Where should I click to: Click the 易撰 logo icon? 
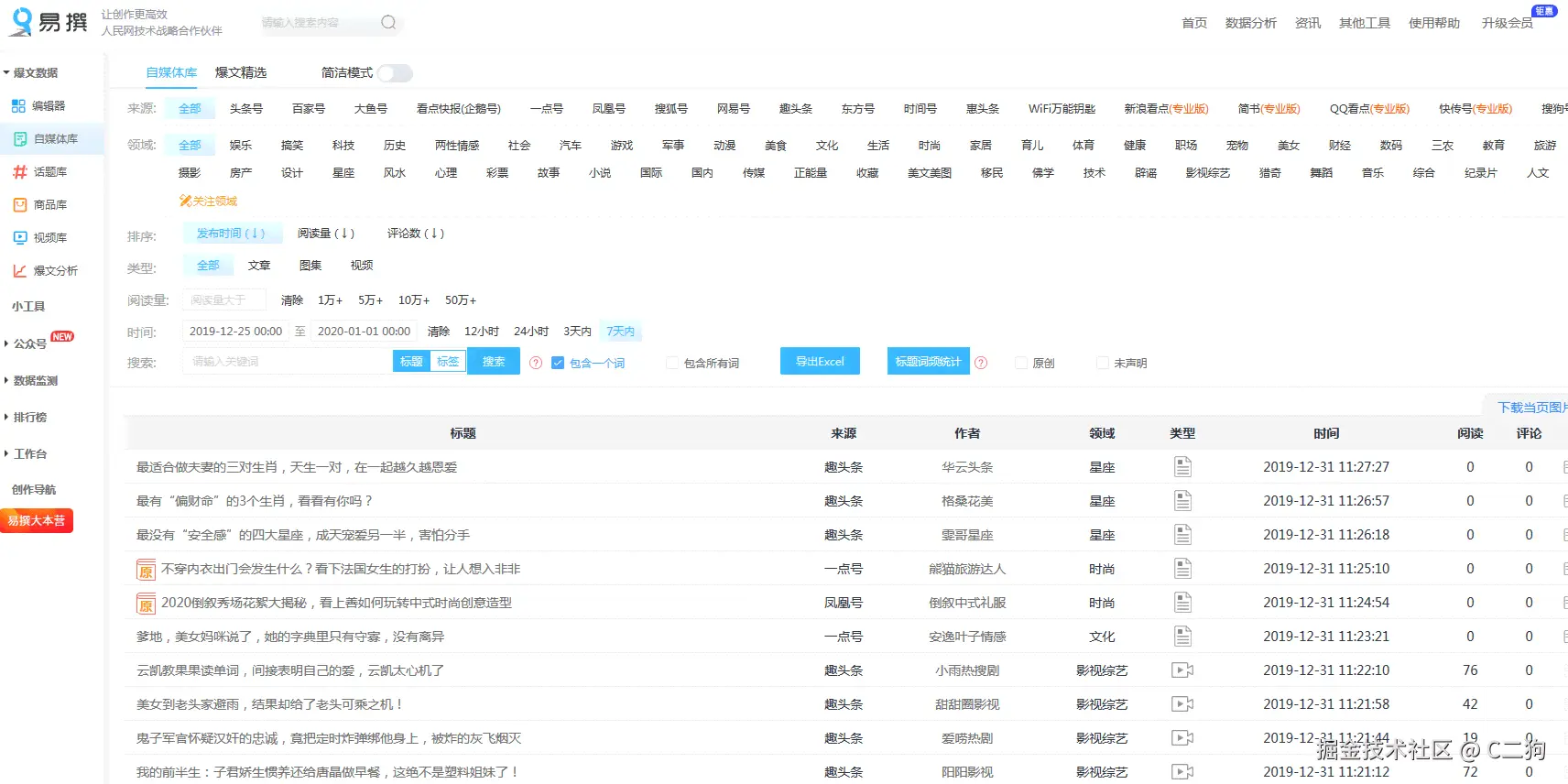(21, 22)
